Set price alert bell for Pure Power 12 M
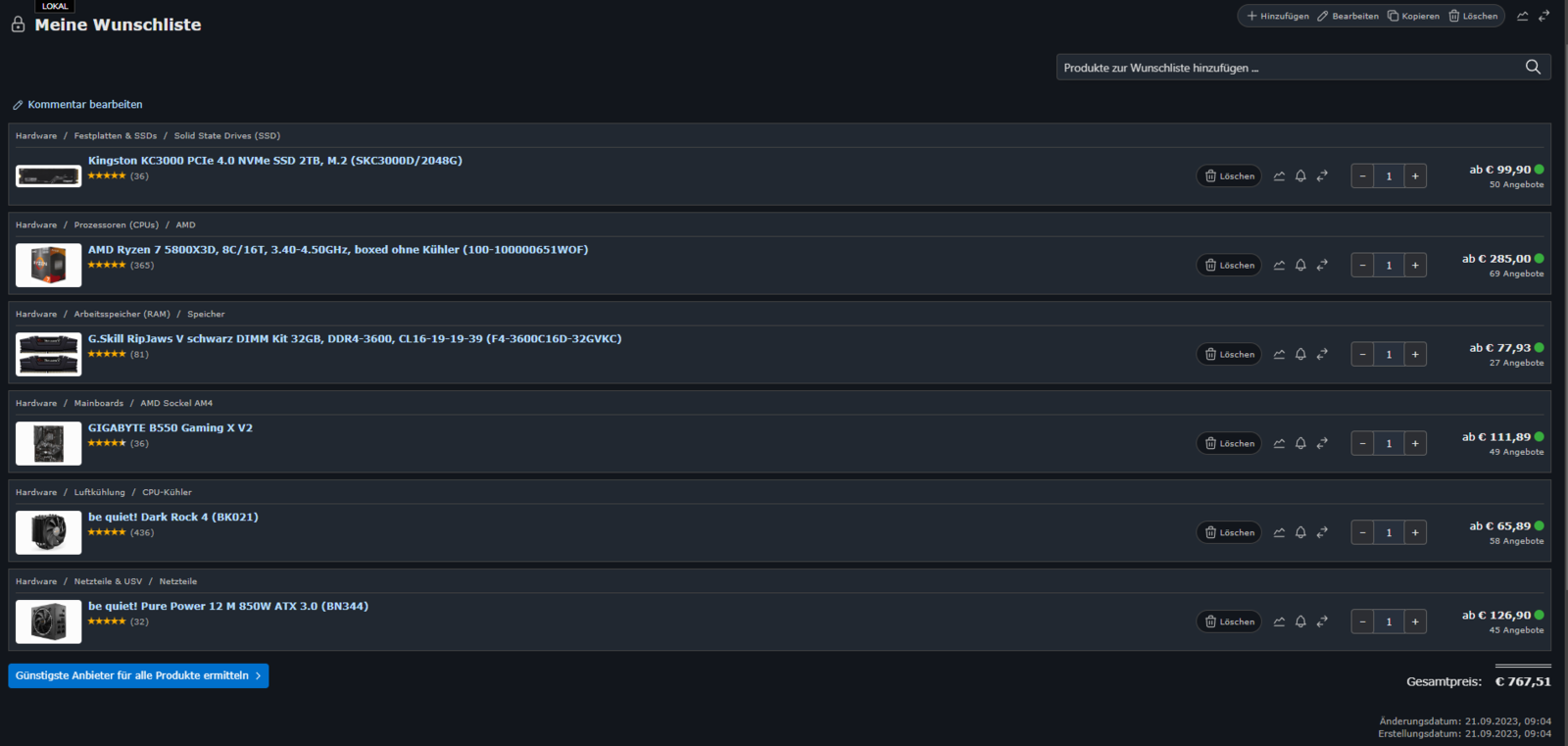 tap(1300, 622)
